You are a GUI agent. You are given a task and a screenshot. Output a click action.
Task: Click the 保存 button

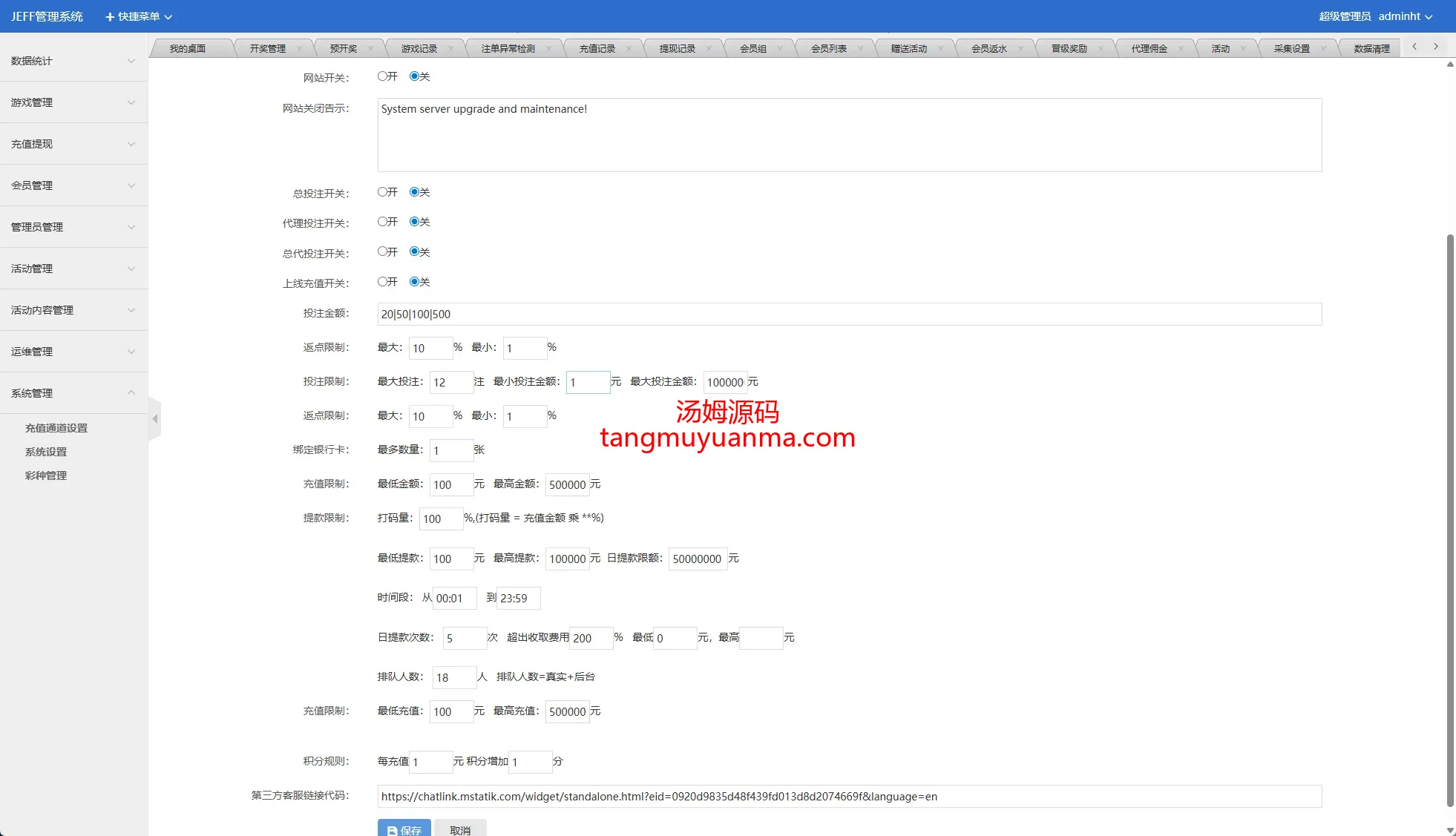click(x=404, y=829)
